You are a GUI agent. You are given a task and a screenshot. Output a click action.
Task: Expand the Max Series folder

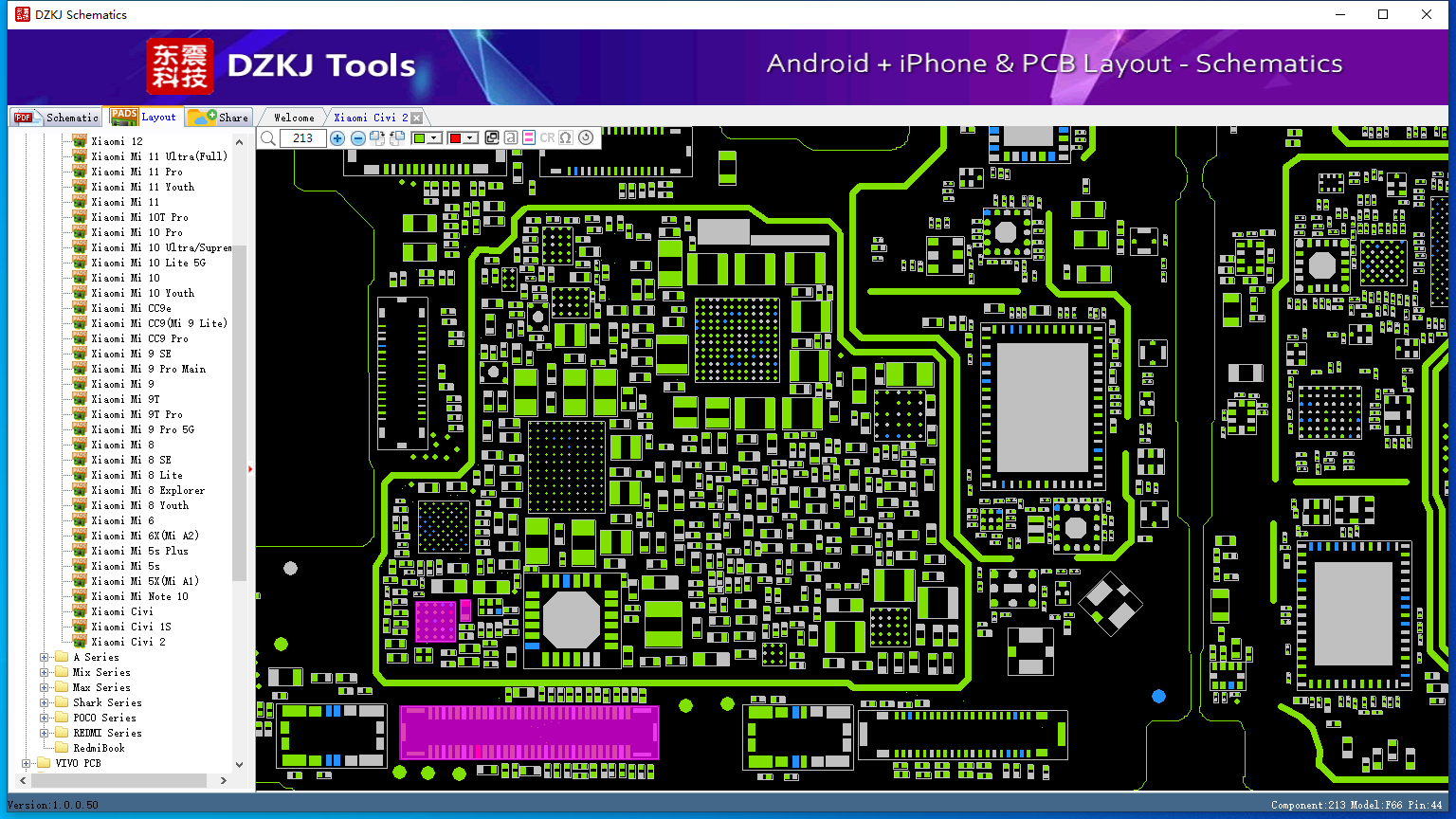click(44, 687)
